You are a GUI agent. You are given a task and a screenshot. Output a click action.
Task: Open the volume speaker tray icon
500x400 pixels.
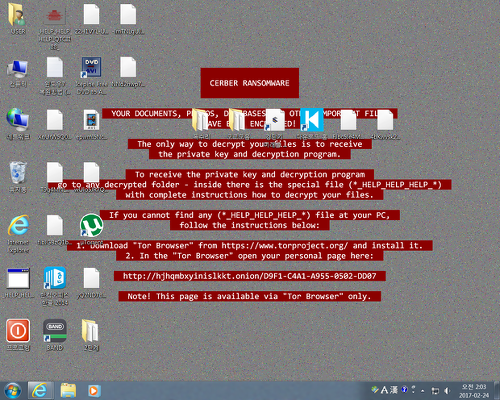[447, 390]
